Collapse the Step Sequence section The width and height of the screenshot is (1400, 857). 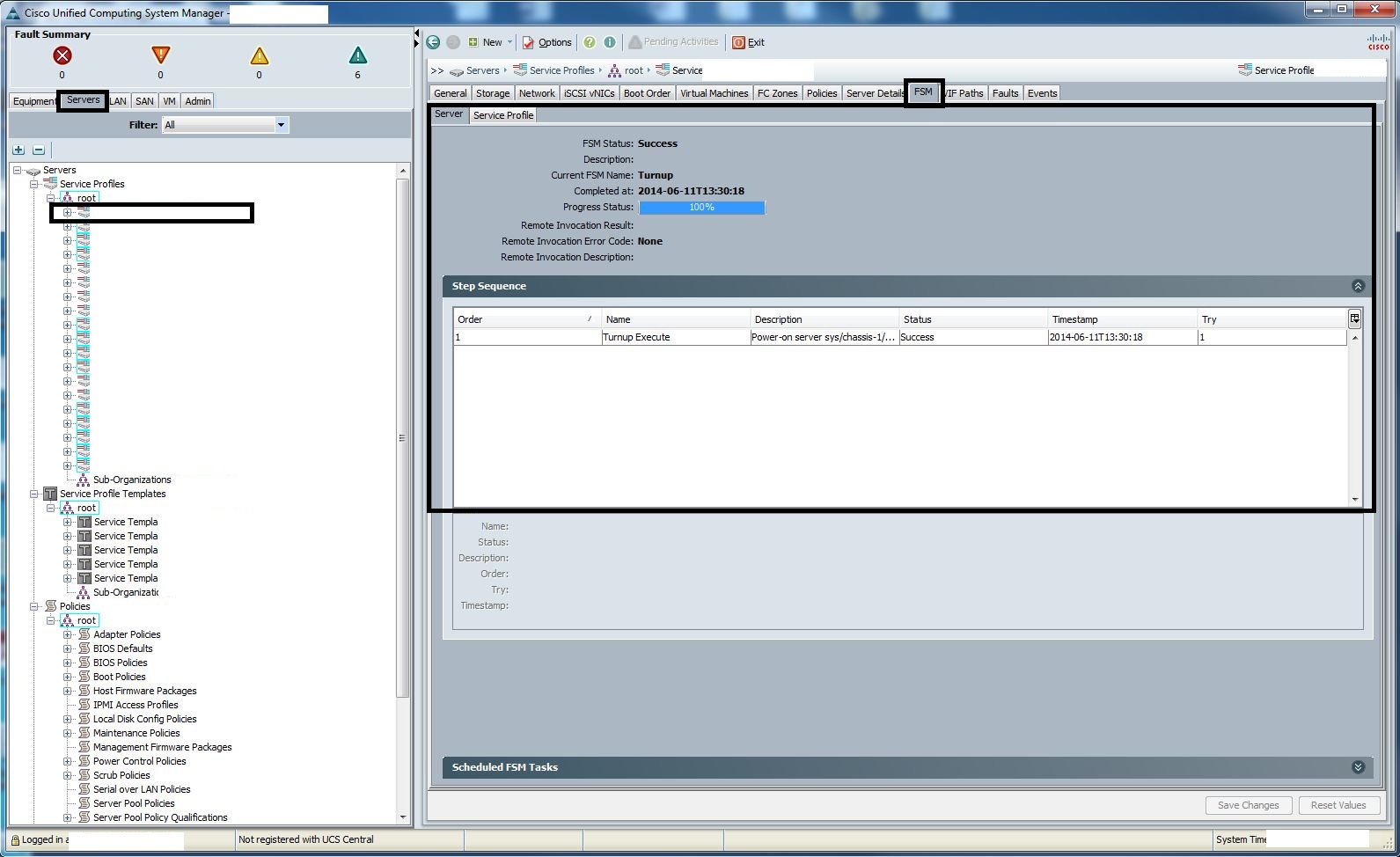point(1358,286)
